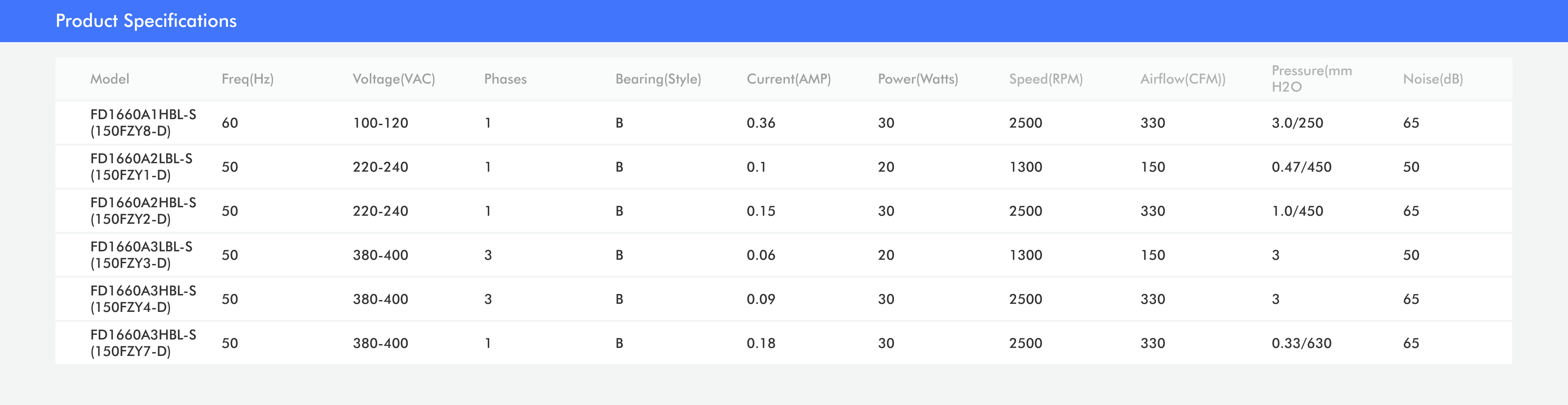Viewport: 1568px width, 405px height.
Task: Click model FD1660A1HBL-S (150FZY8-D)
Action: 143,123
